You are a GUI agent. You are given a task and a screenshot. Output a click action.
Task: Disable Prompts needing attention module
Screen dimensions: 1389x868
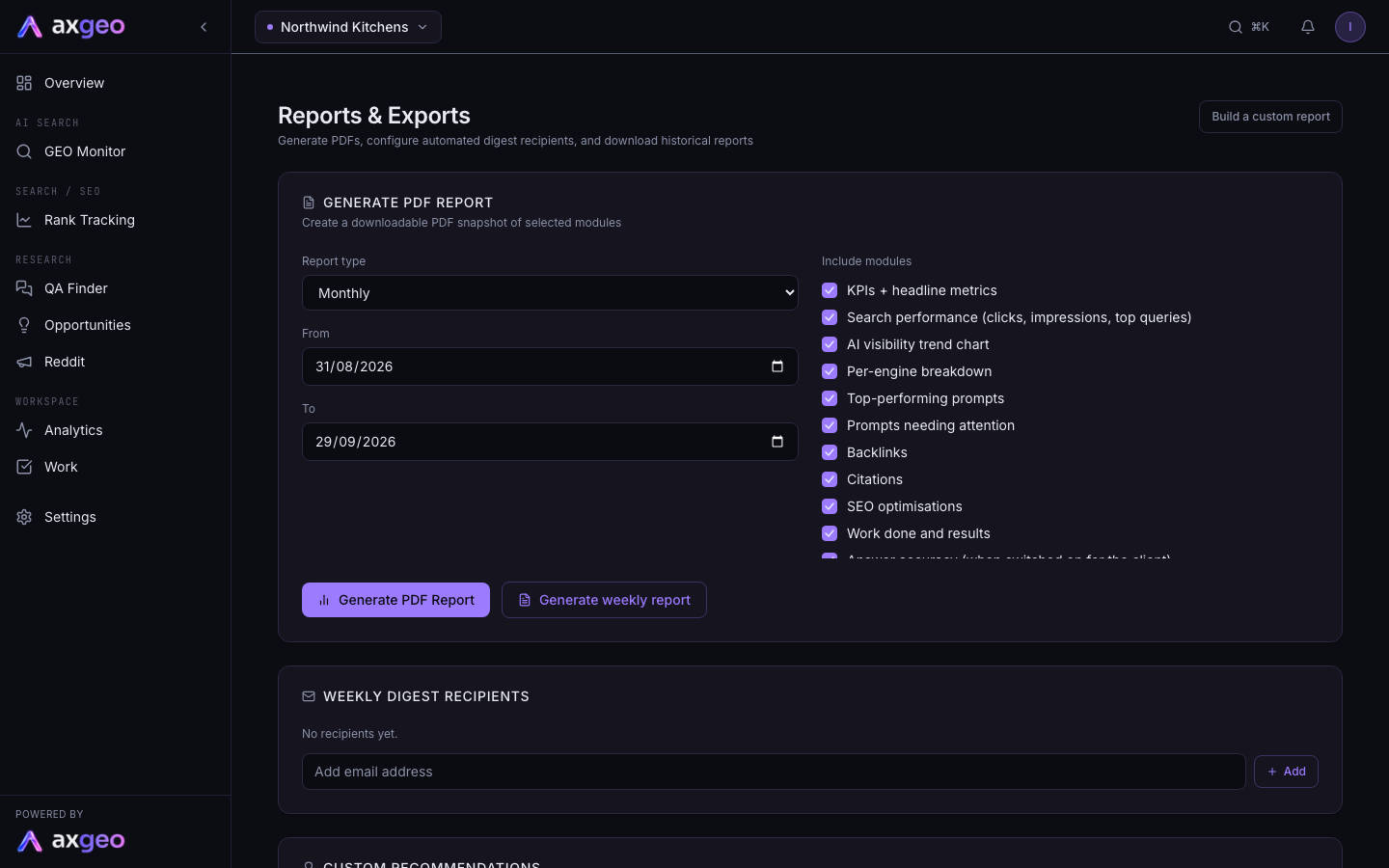[x=830, y=425]
